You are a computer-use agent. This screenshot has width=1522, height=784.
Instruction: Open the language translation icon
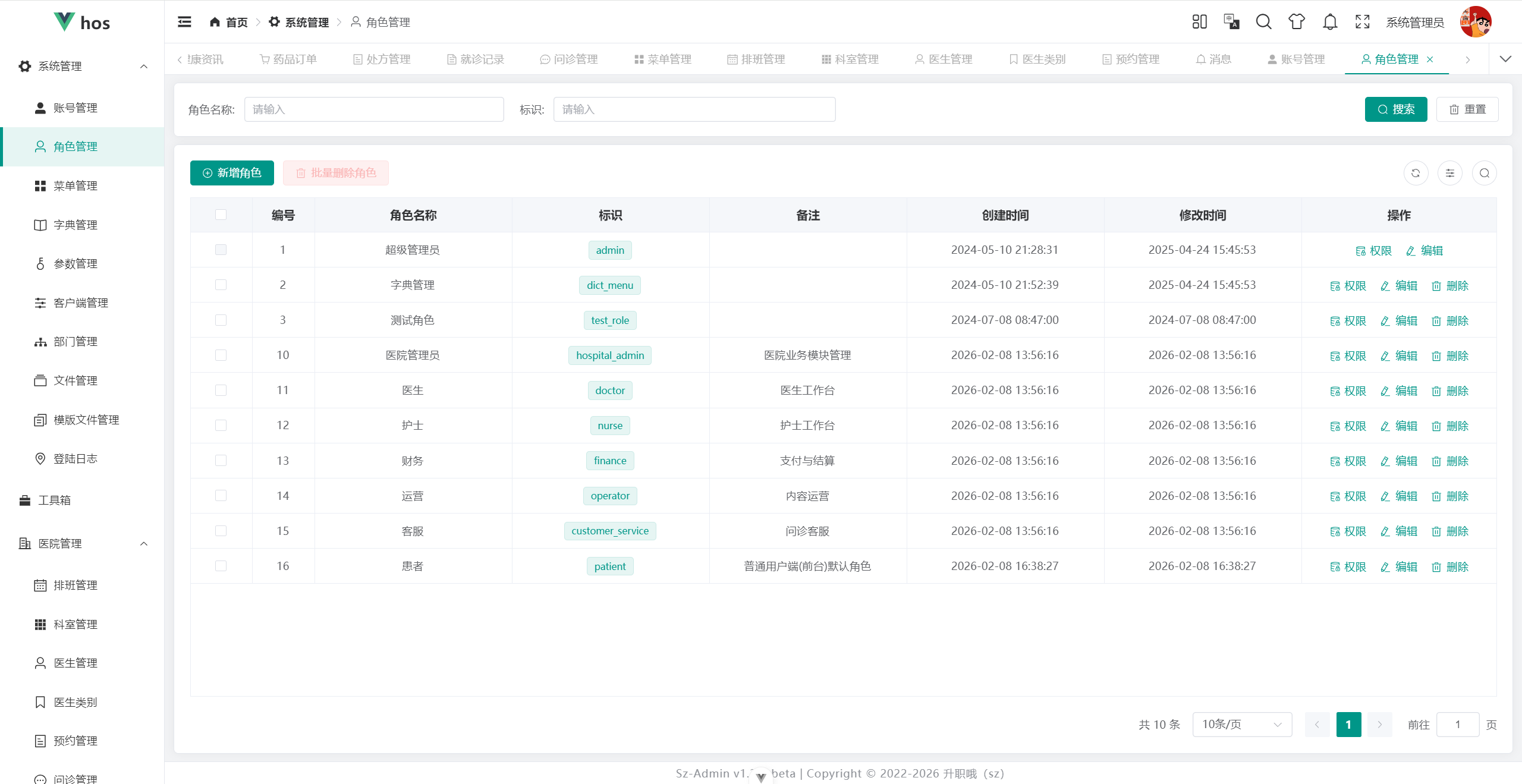[1231, 22]
